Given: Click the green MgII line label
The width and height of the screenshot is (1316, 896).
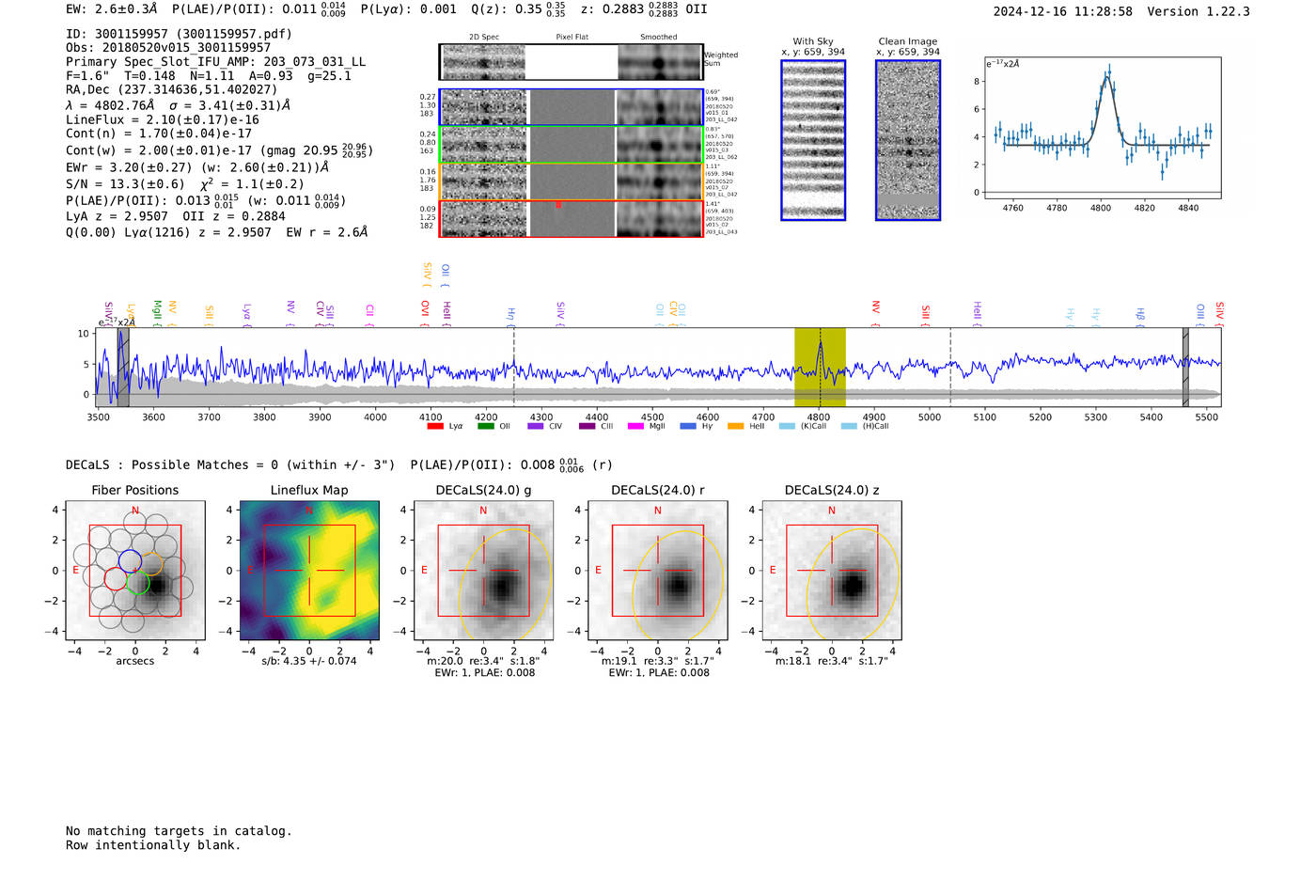Looking at the screenshot, I should [x=157, y=314].
